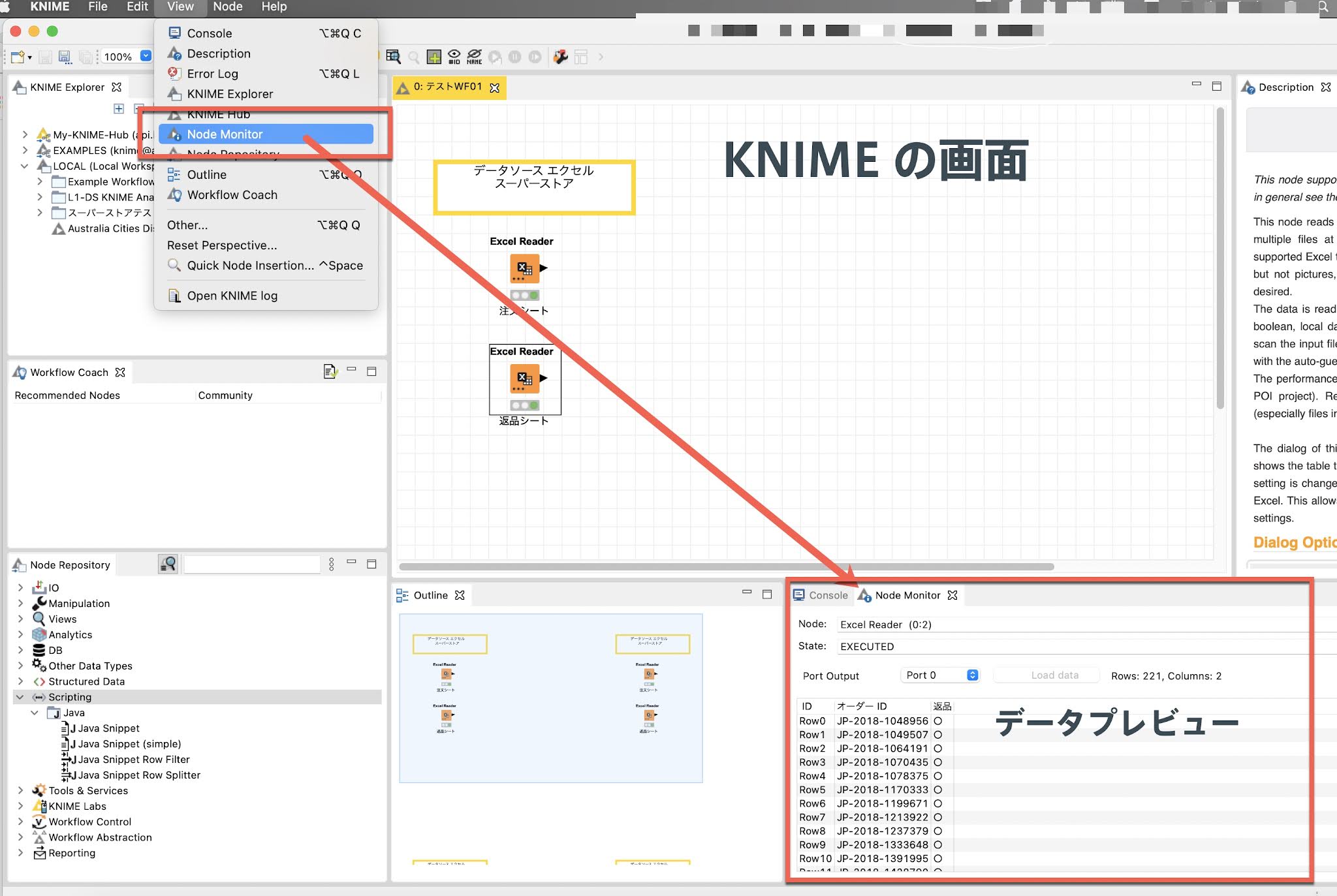Select the Row0 entry in Node Monitor table
Screen dimensions: 1337x896
(x=812, y=721)
